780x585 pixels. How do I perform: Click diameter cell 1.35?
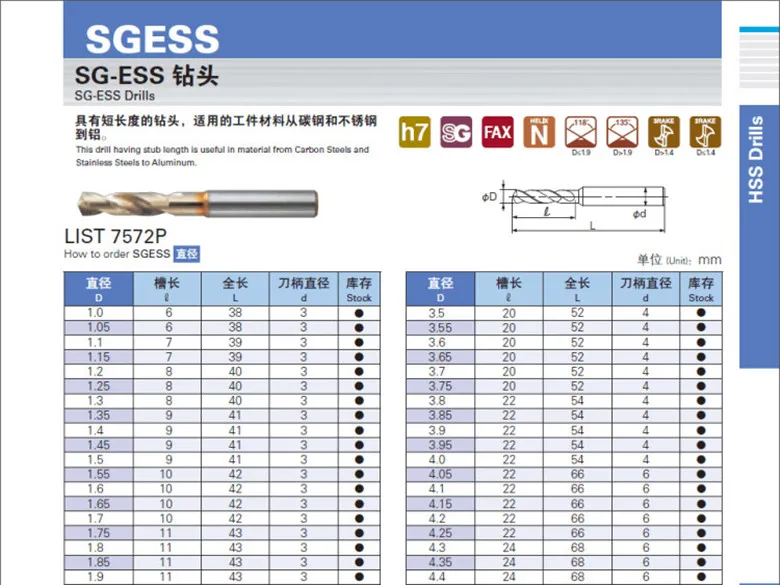click(98, 415)
